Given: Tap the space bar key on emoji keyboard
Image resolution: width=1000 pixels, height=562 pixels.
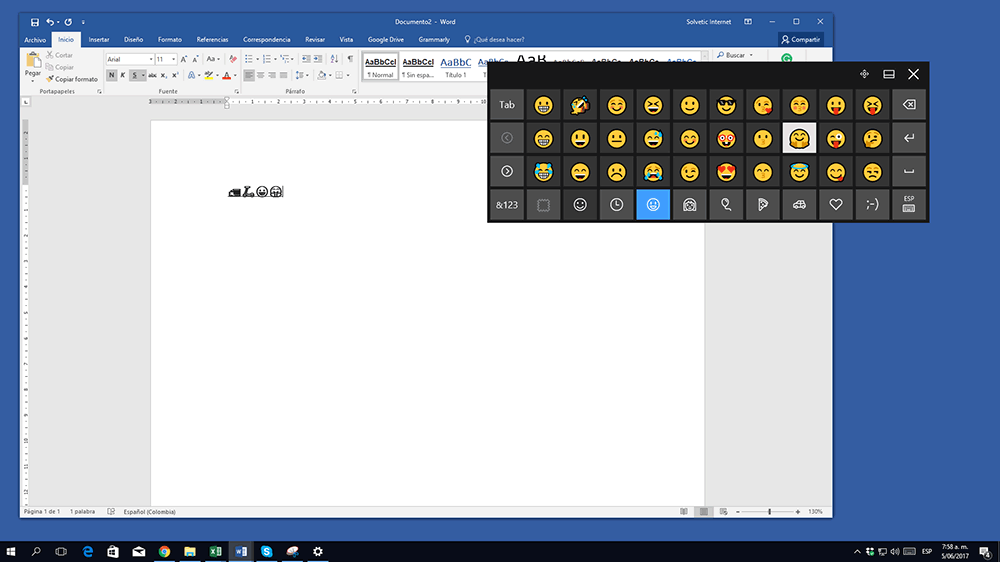Looking at the screenshot, I should coord(909,172).
